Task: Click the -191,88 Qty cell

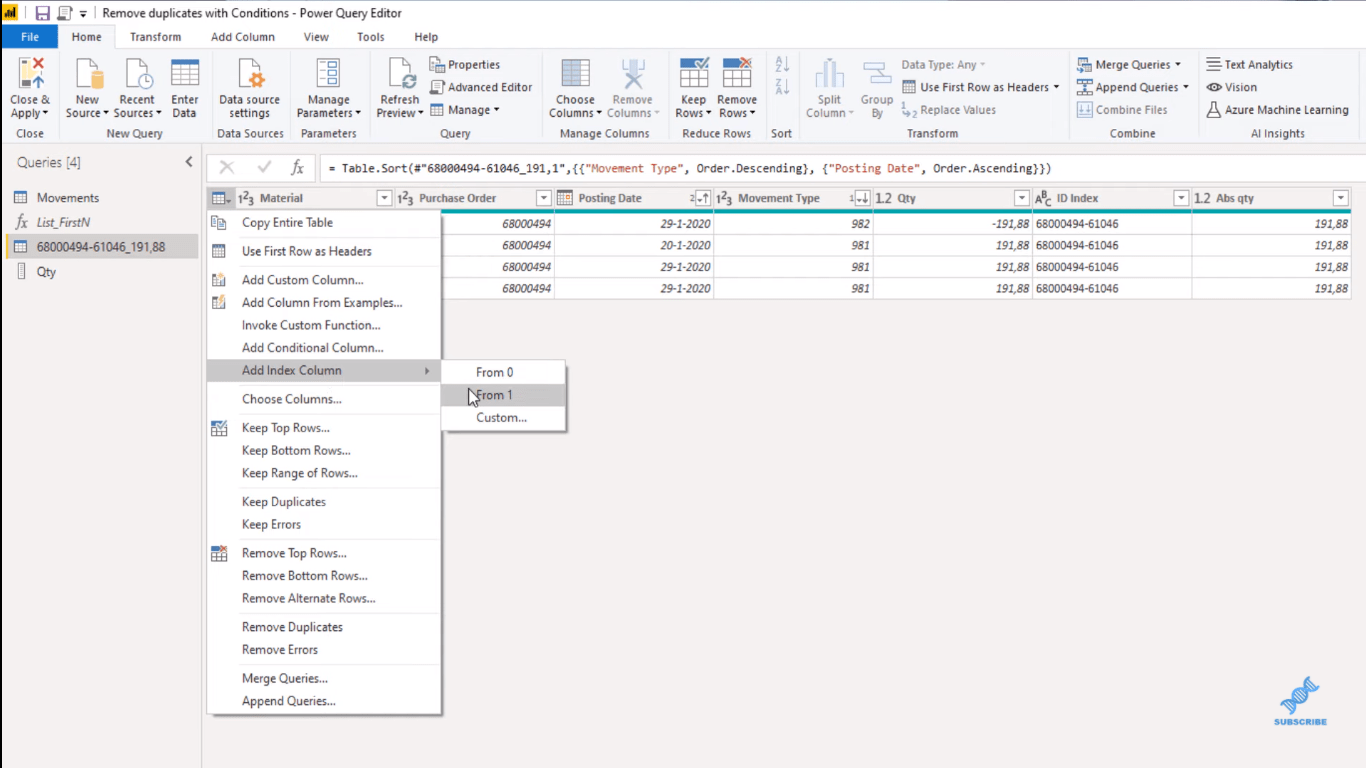Action: [x=952, y=224]
